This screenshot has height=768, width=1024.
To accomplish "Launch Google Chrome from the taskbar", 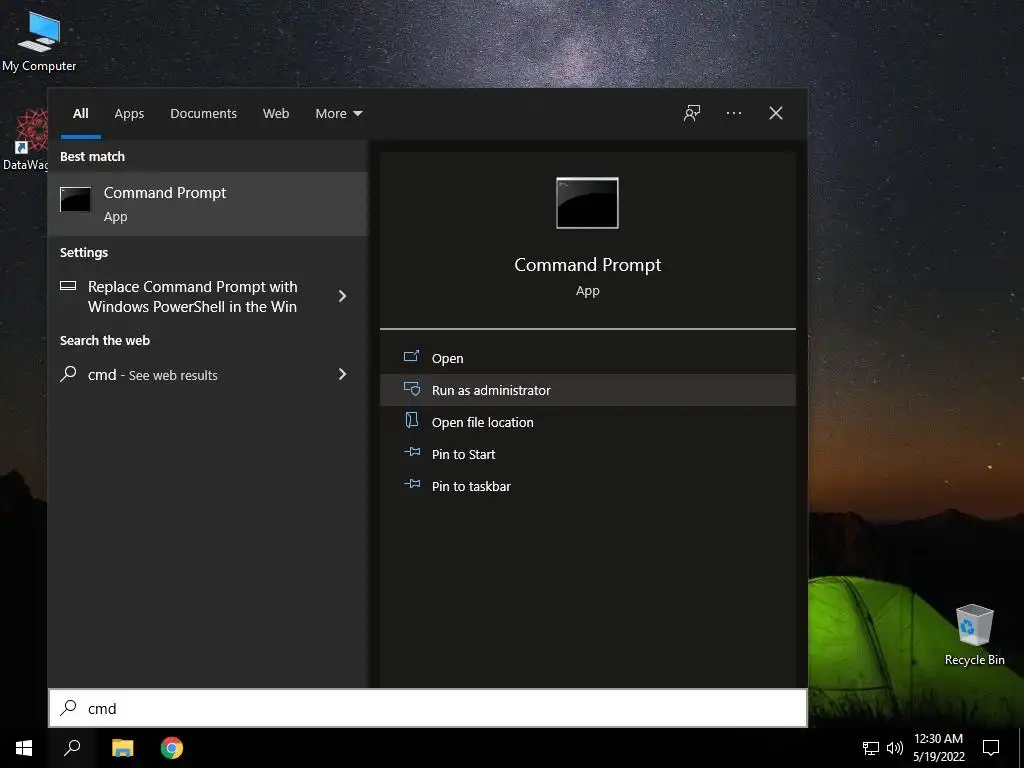I will [172, 748].
